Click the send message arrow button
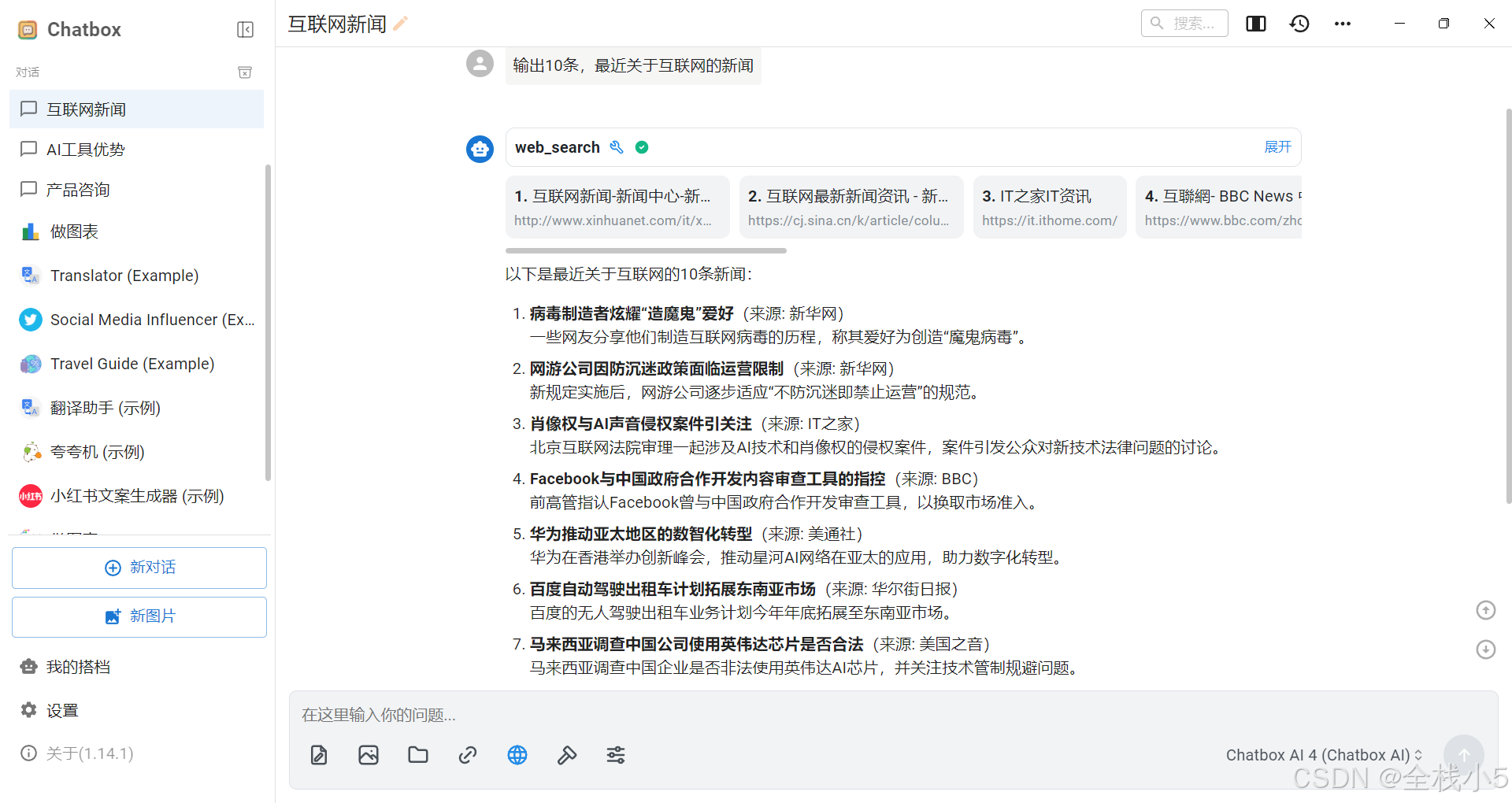1512x803 pixels. tap(1464, 755)
